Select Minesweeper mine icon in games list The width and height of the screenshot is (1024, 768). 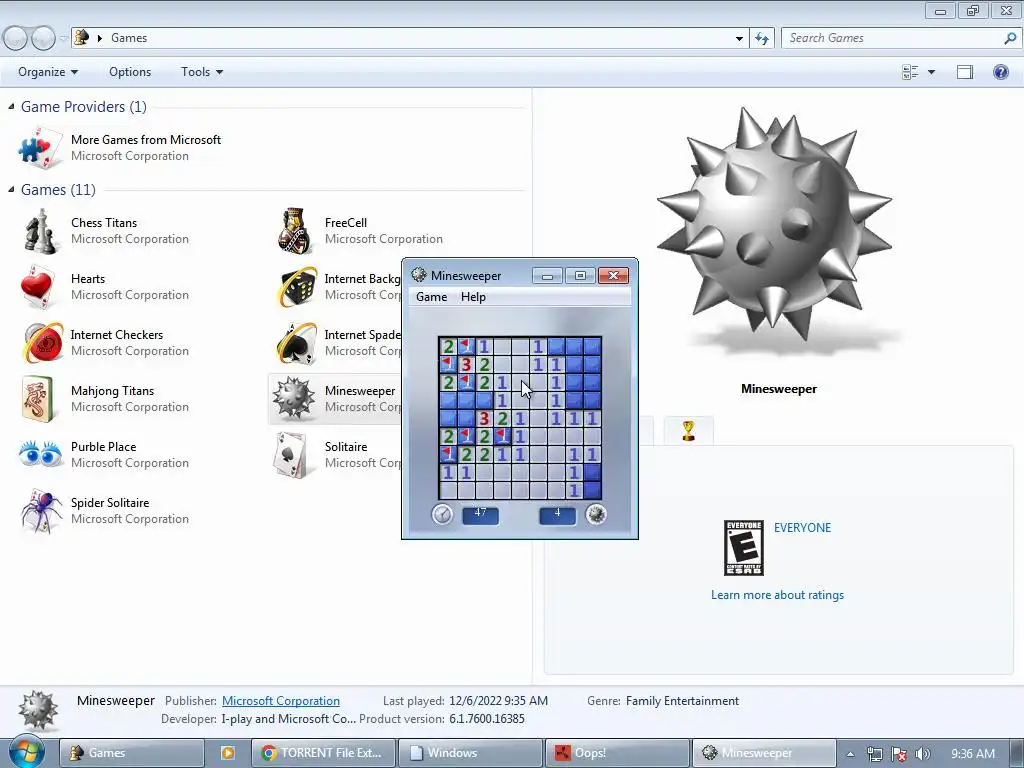click(293, 398)
